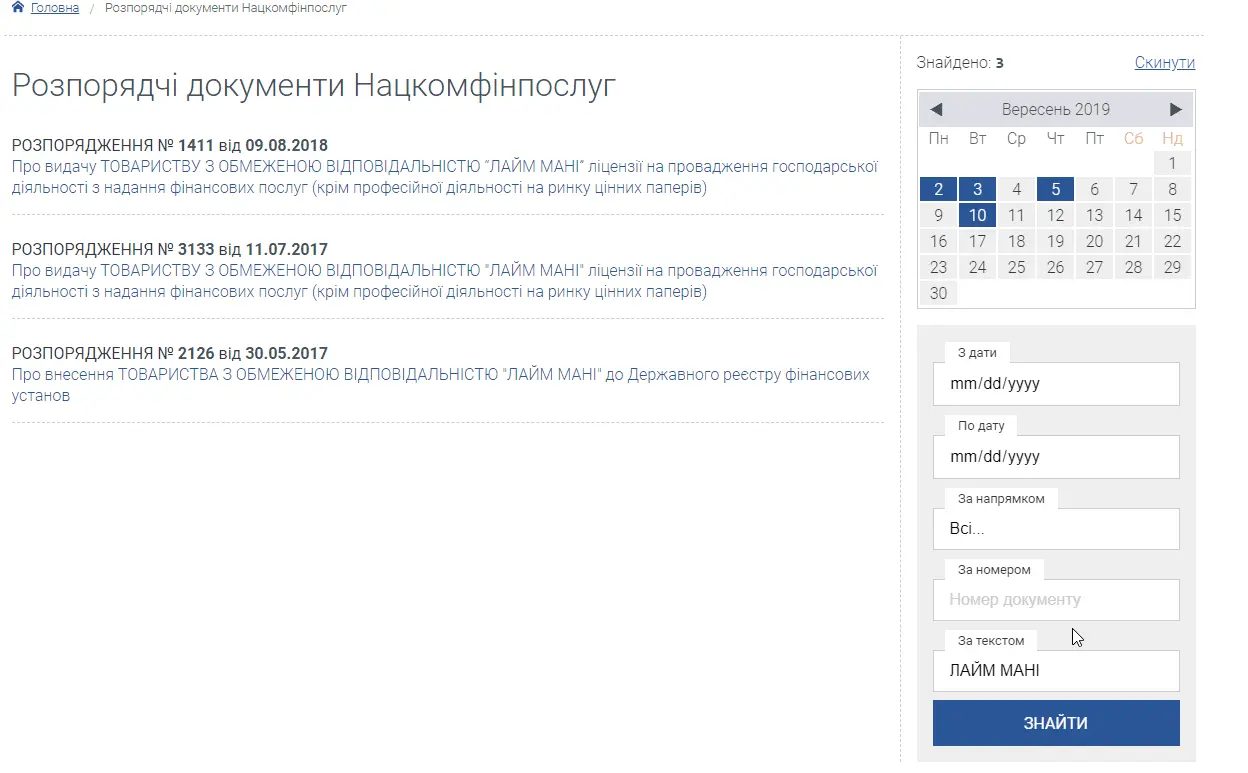Select highlighted date 5 in calendar
Image resolution: width=1248 pixels, height=773 pixels.
tap(1055, 188)
